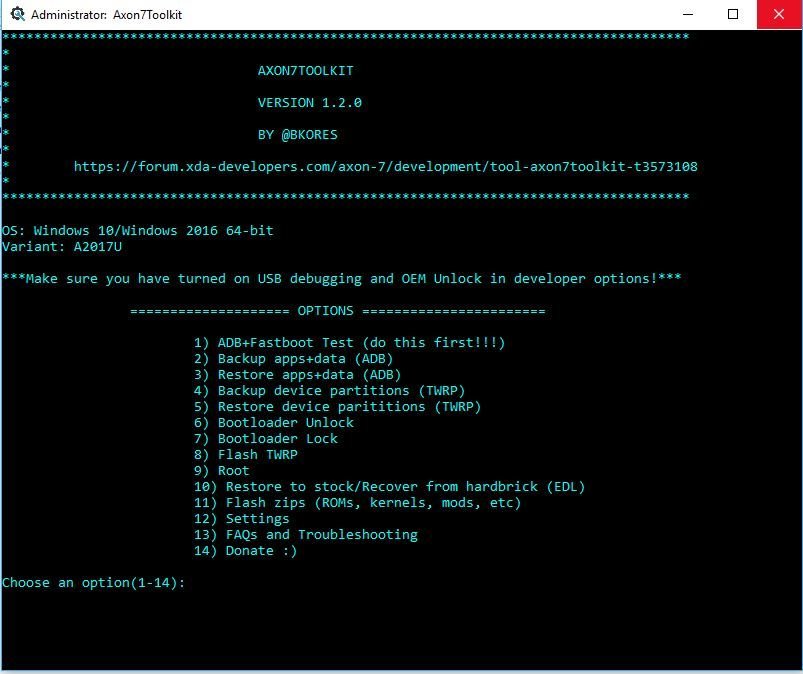Click option 13 'FAQs and Troubleshooting'
Image resolution: width=803 pixels, height=674 pixels.
tap(305, 535)
